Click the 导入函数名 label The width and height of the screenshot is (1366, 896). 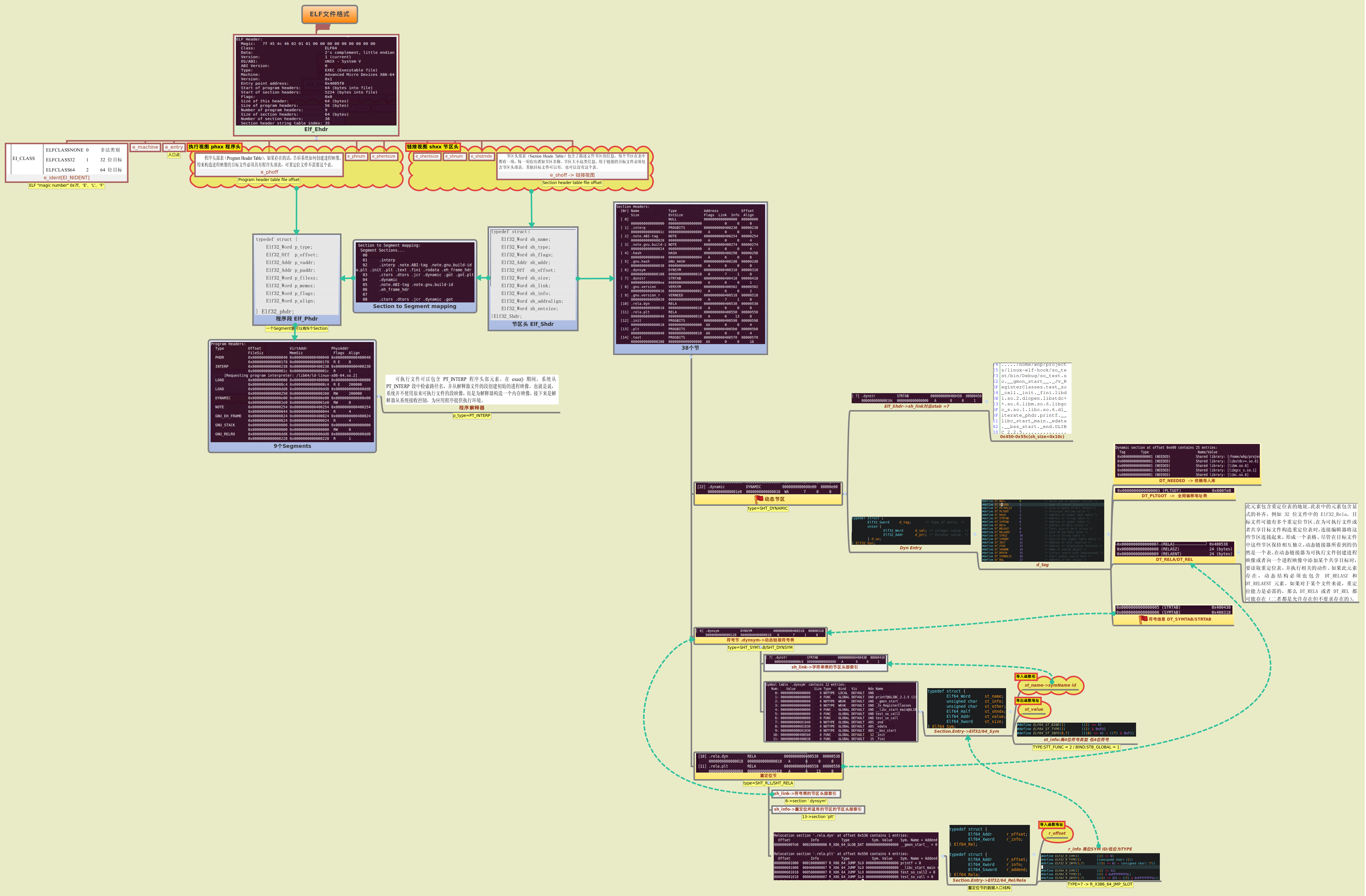1026,677
